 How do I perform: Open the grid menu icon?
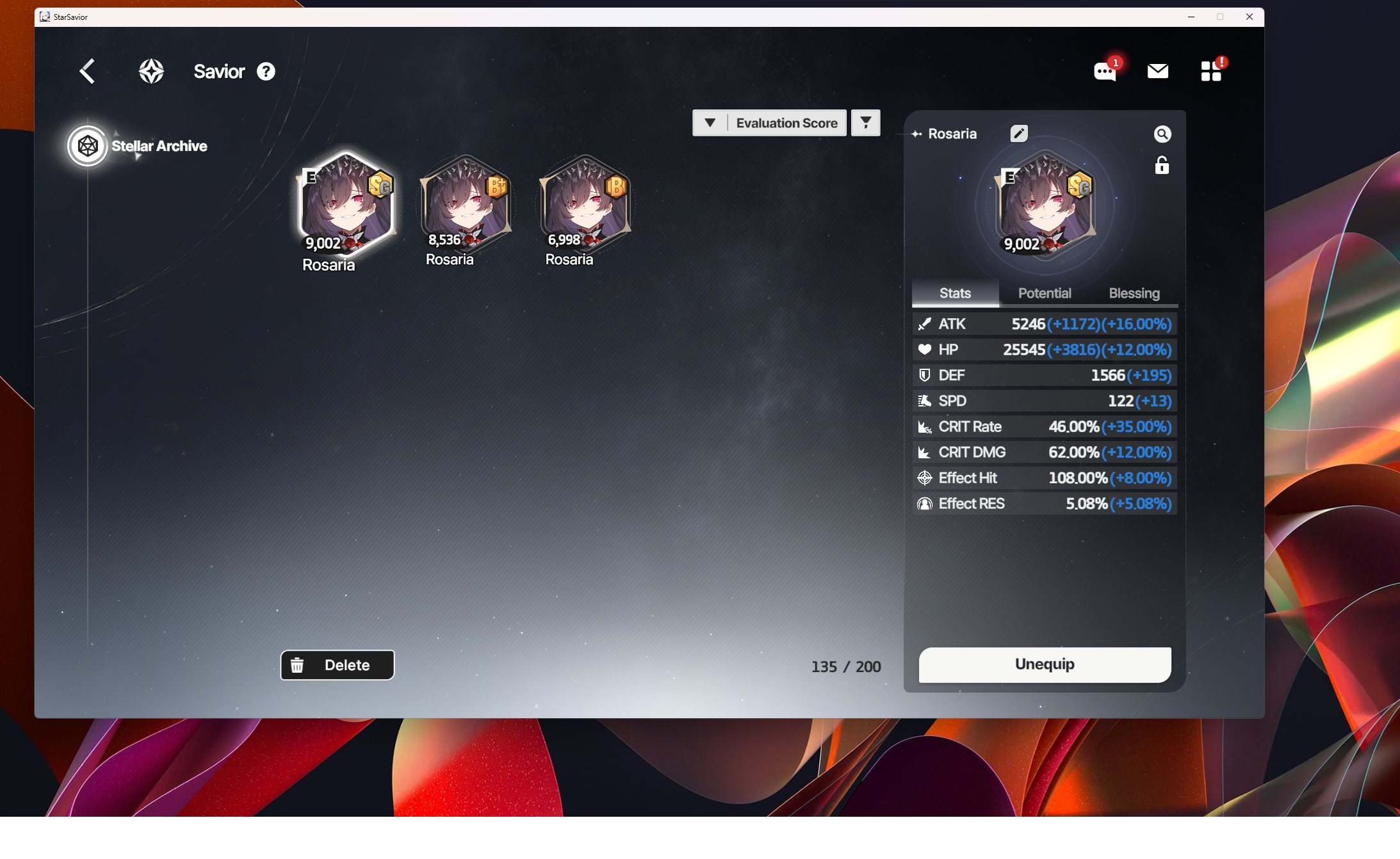[1210, 71]
